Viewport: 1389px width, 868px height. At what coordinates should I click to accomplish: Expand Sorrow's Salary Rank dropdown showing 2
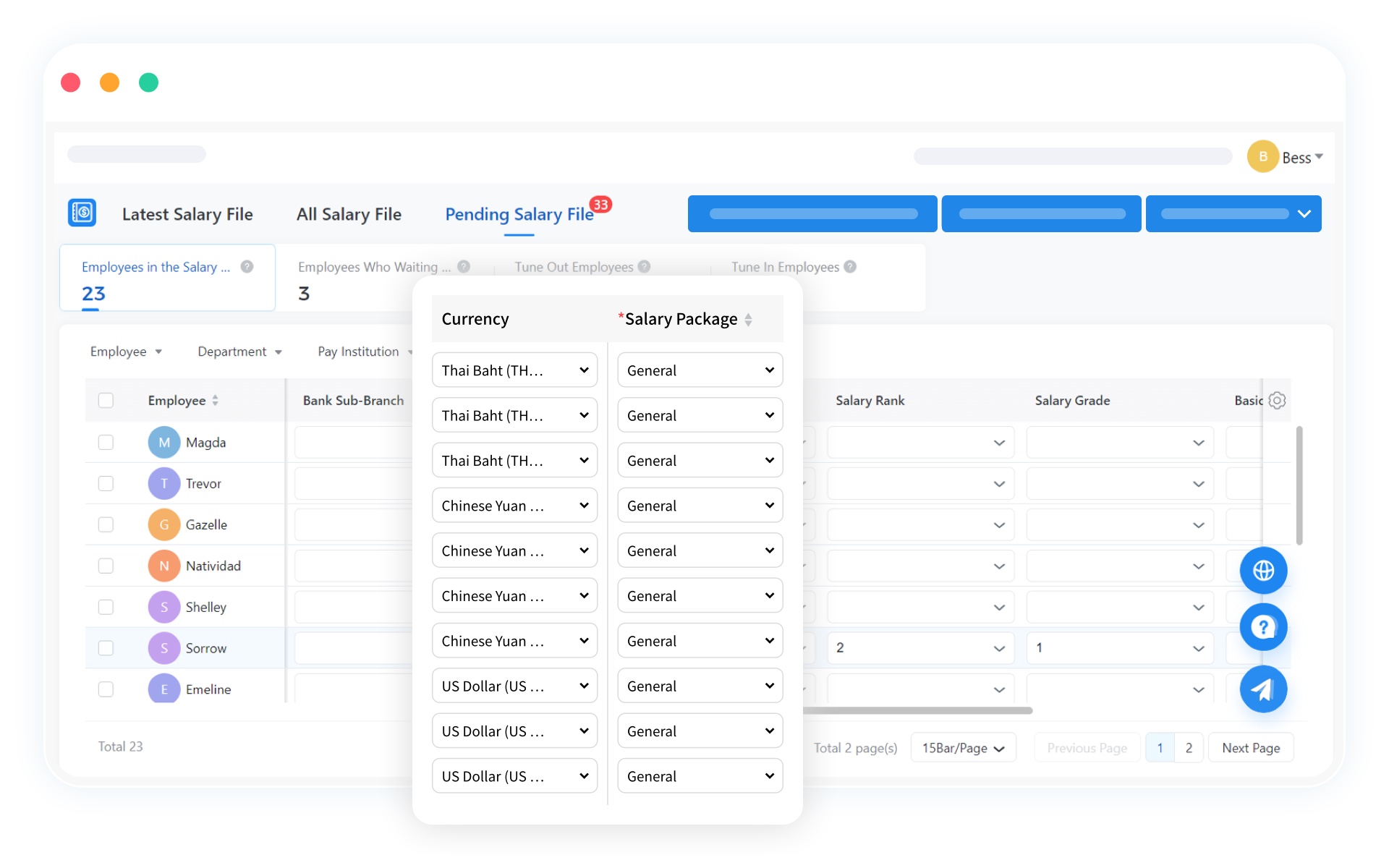tap(919, 648)
